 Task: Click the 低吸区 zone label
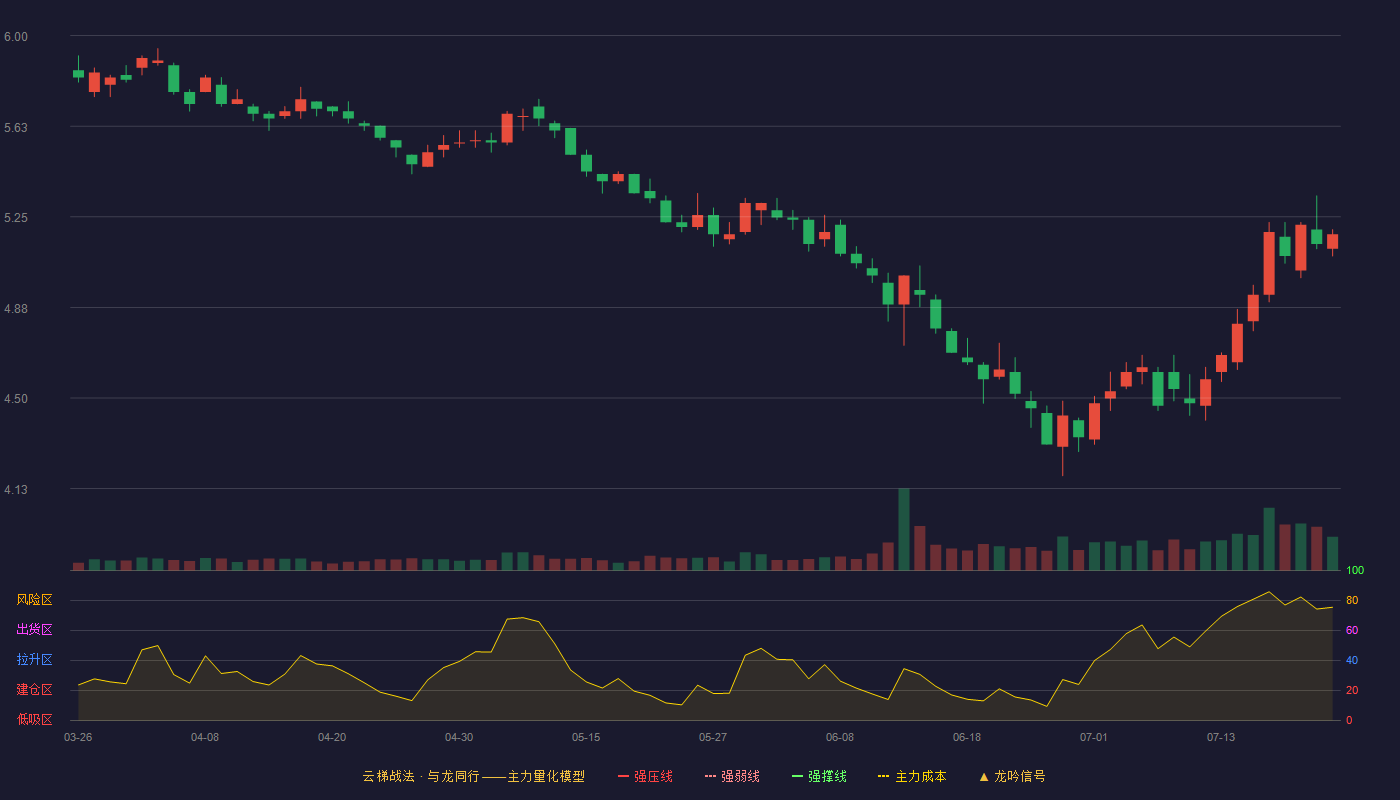[34, 719]
